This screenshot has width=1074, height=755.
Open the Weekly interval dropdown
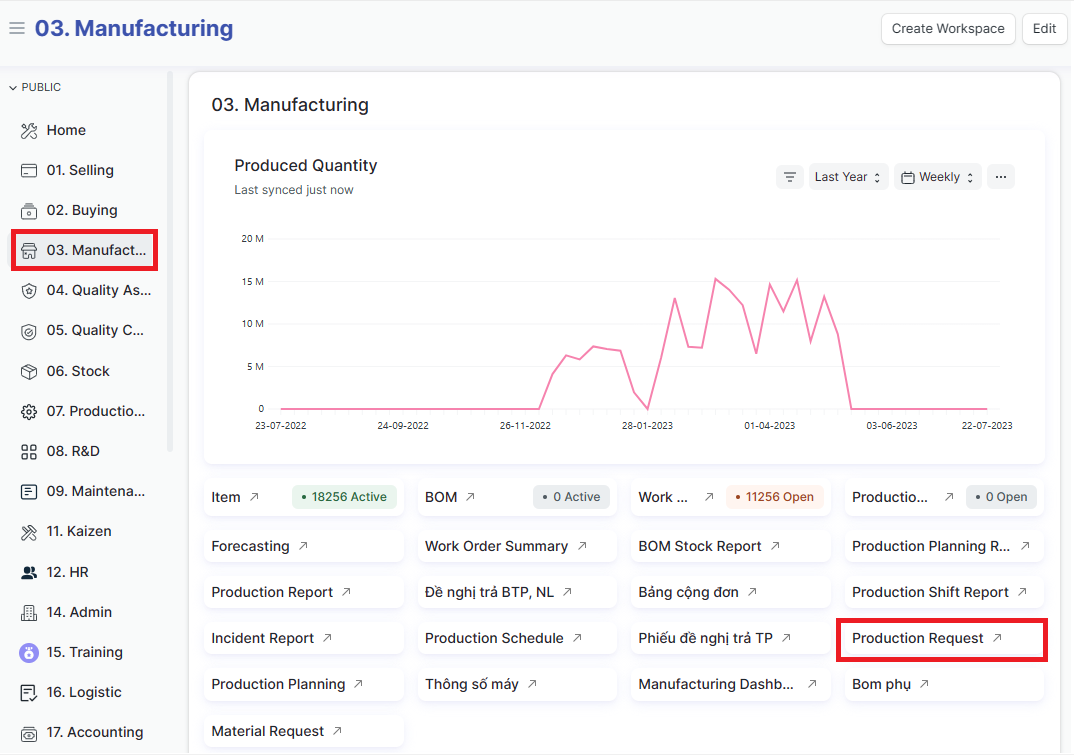(937, 177)
